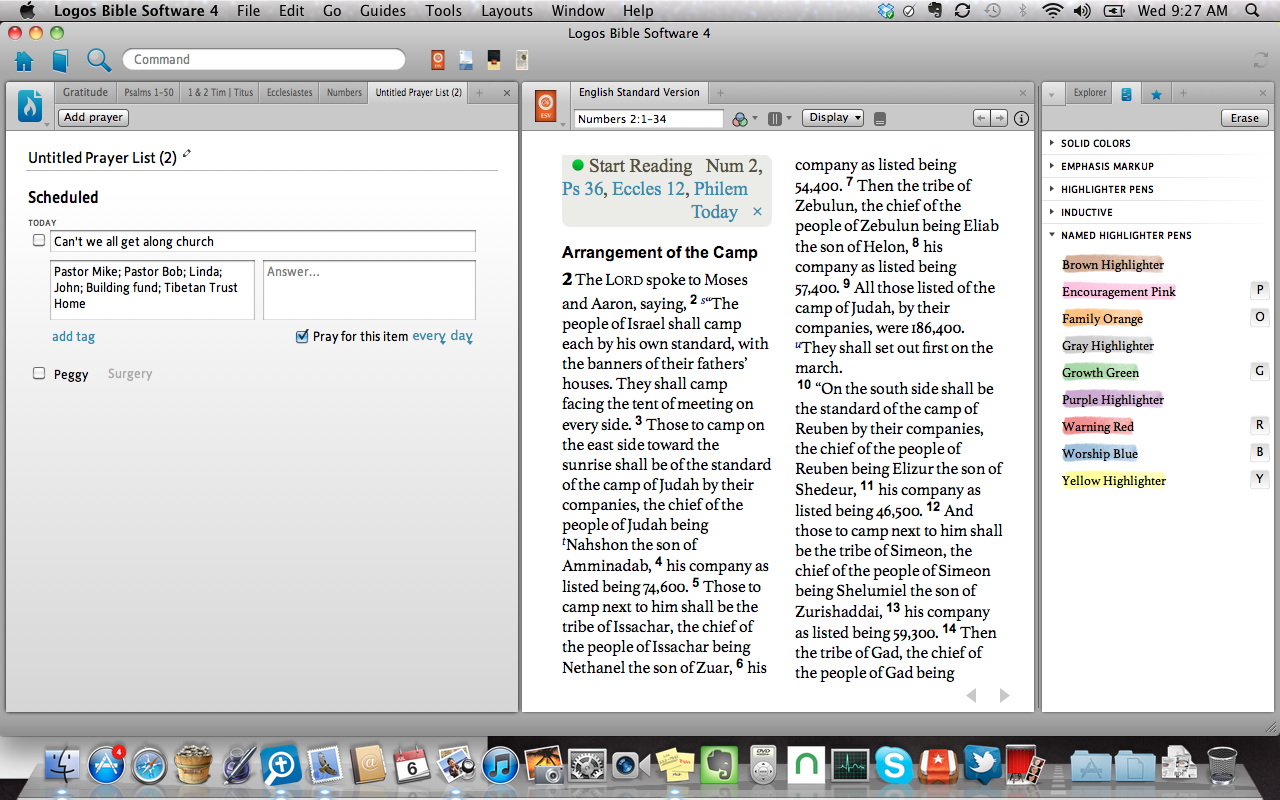Open the panel menu arrow left of Explorer tab
1280x800 pixels.
pos(1052,94)
